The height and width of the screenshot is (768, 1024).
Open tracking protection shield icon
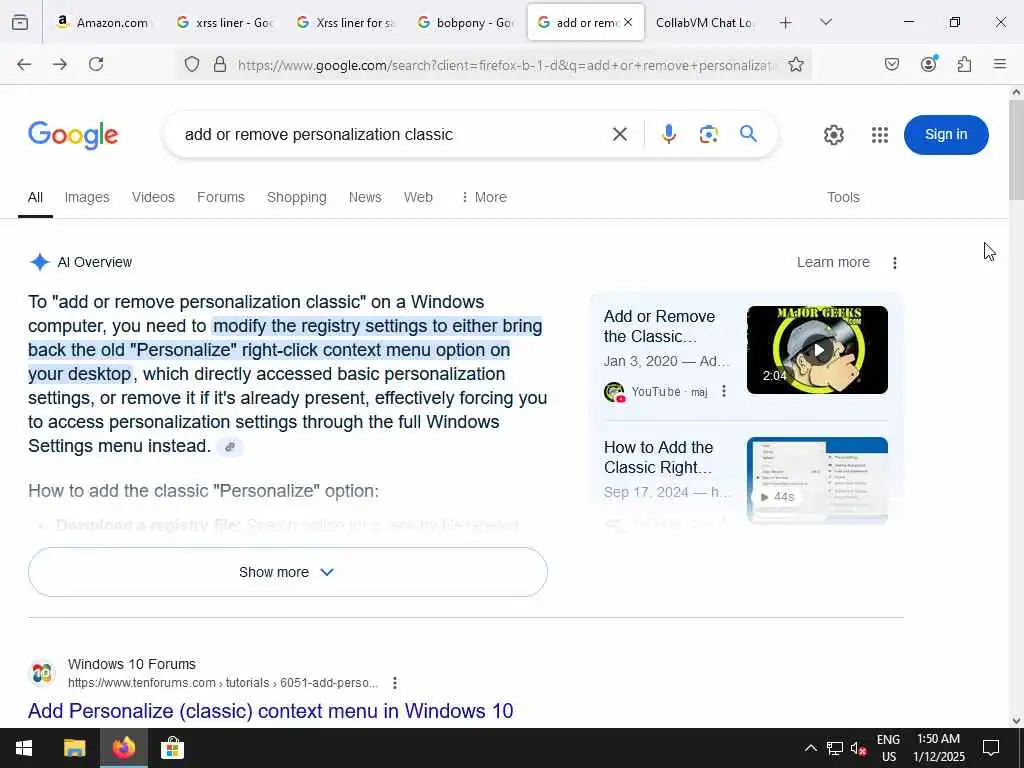click(191, 64)
